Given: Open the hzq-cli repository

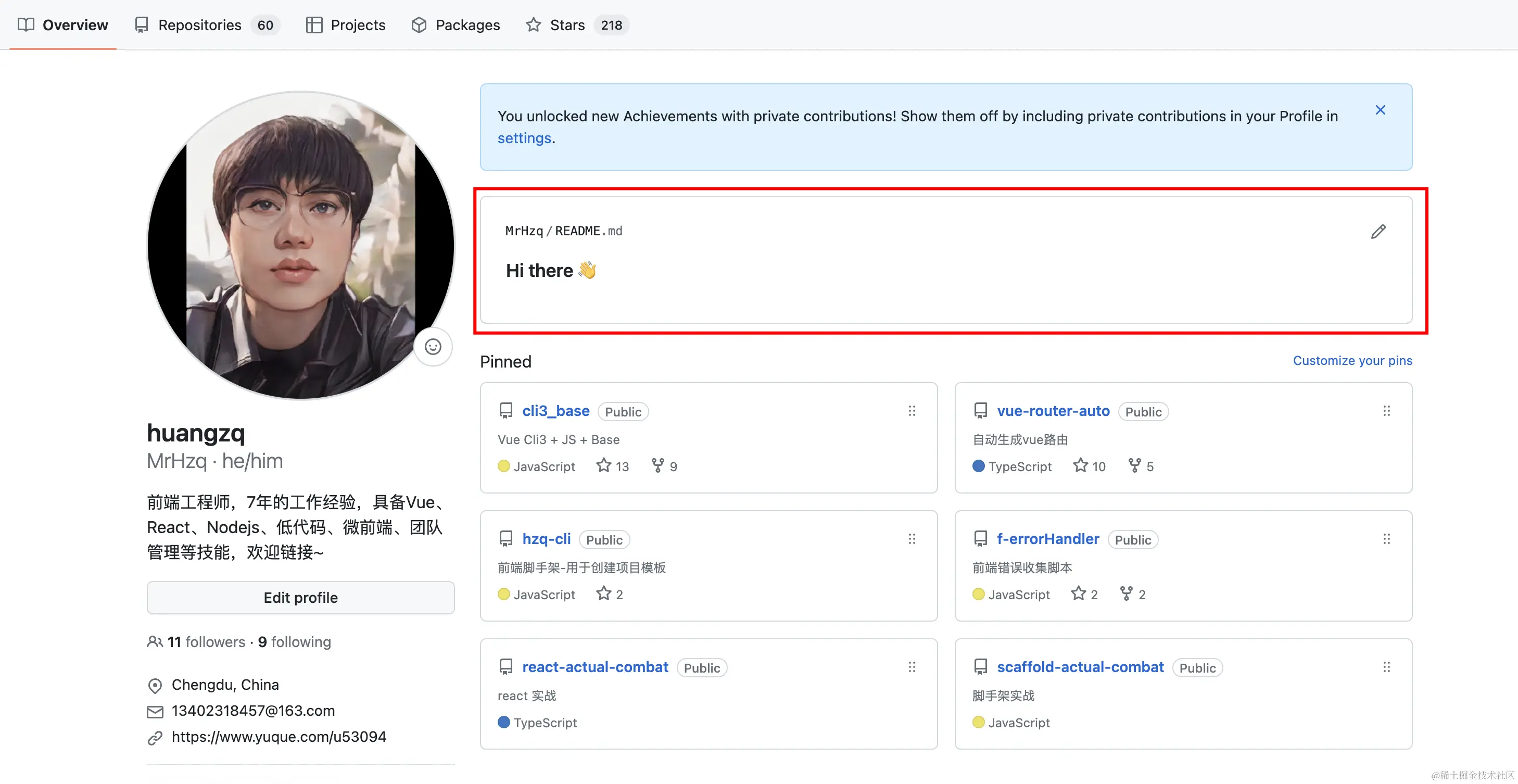Looking at the screenshot, I should pos(546,539).
